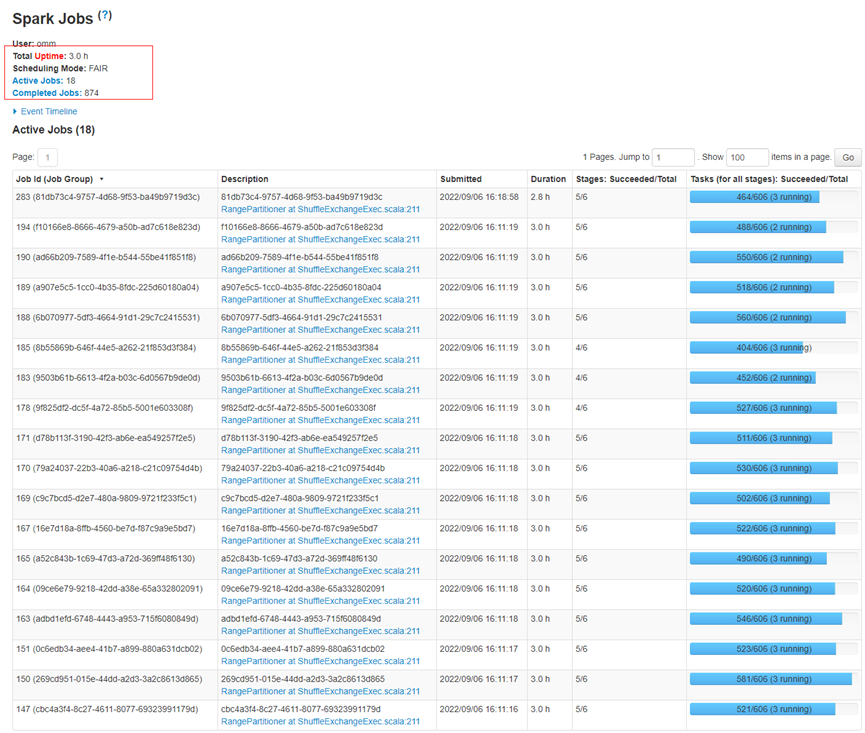The image size is (865, 733).
Task: Open RangePartitioner link for job 167
Action: point(321,541)
